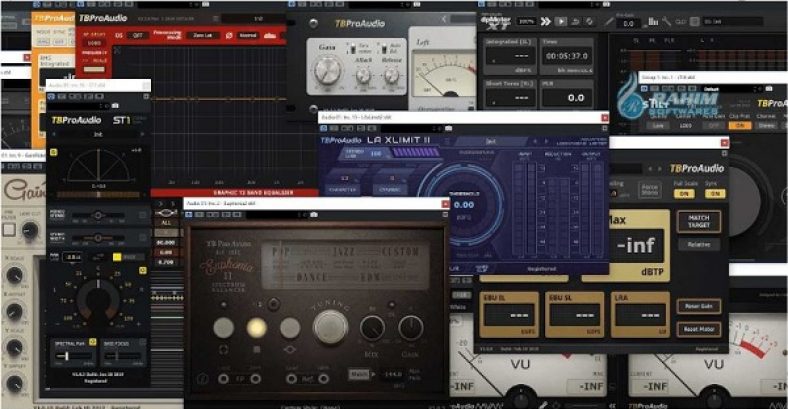This screenshot has height=409, width=788.
Task: Open the 100% zoom selector in dpMeter toolbar
Action: pos(526,22)
